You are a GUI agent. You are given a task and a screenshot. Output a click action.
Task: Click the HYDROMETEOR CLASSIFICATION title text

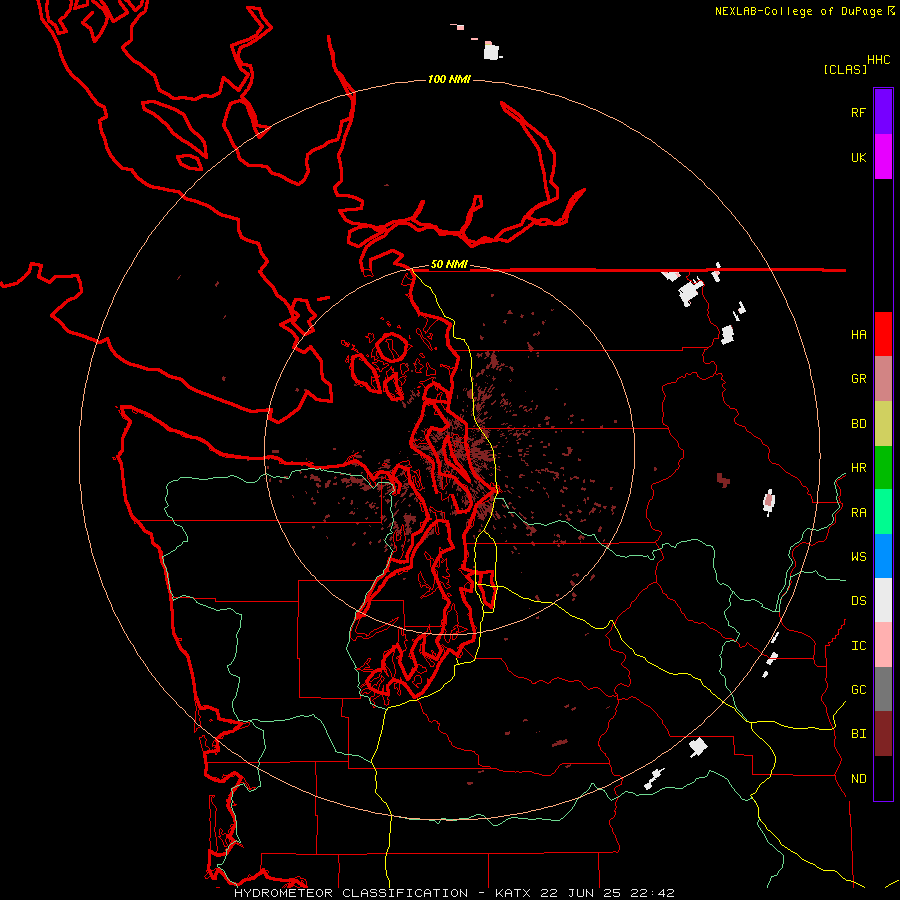click(x=351, y=893)
